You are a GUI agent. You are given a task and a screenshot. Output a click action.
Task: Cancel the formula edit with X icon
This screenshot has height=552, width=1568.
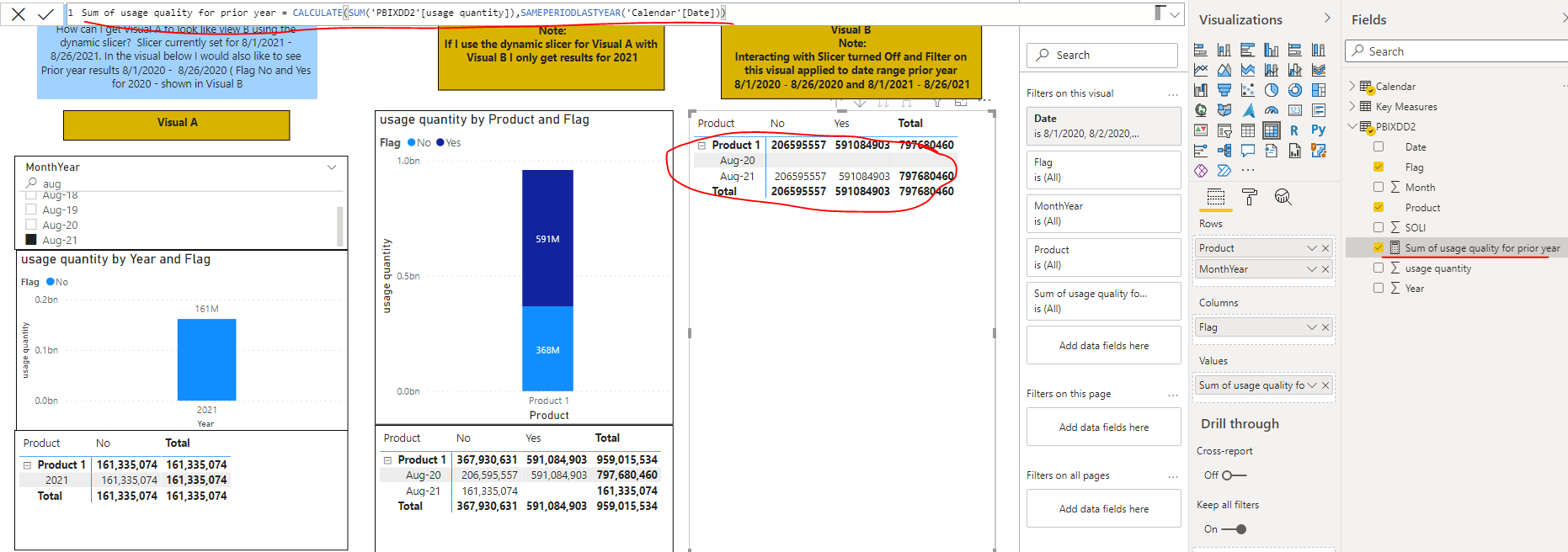pyautogui.click(x=19, y=13)
